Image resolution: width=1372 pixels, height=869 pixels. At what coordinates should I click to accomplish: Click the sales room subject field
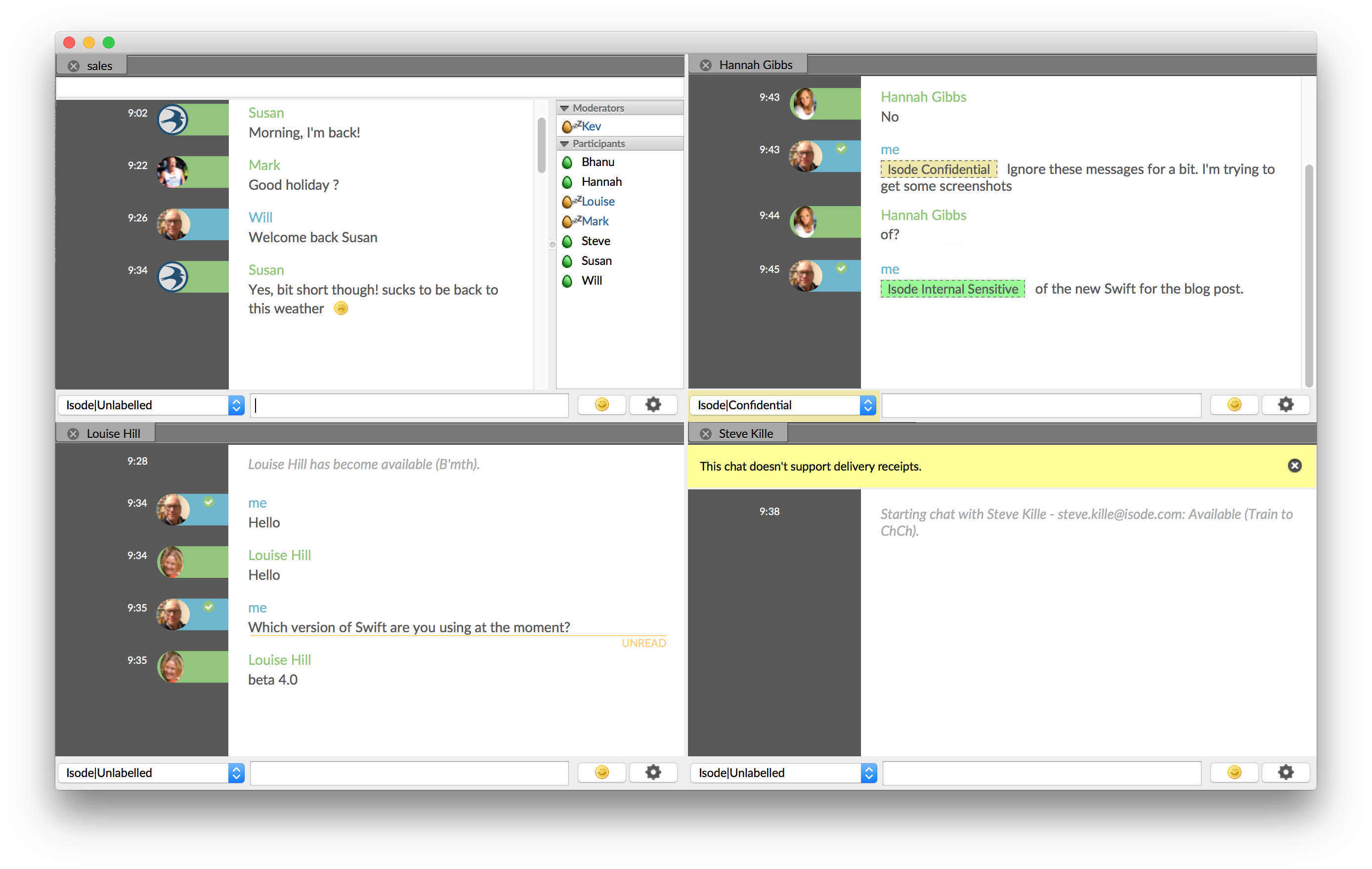370,87
